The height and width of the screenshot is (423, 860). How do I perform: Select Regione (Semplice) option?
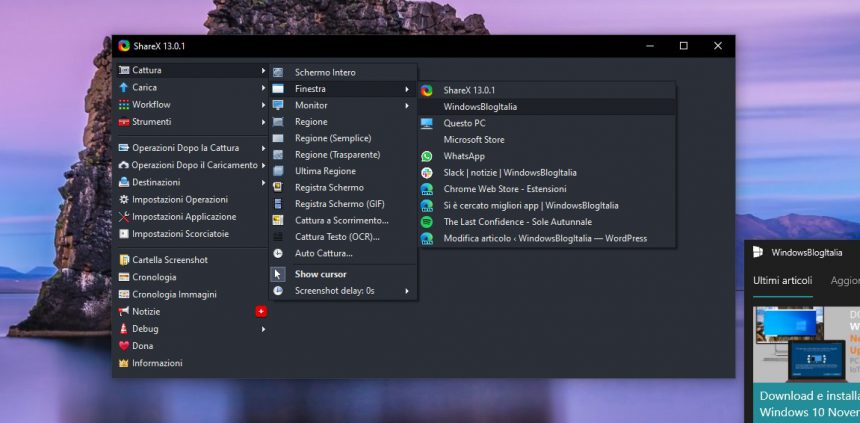(x=343, y=138)
